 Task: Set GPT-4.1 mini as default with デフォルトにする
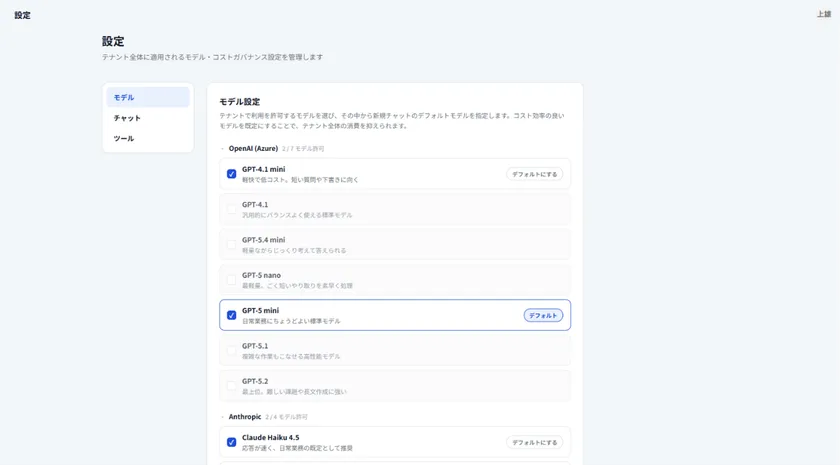(534, 174)
